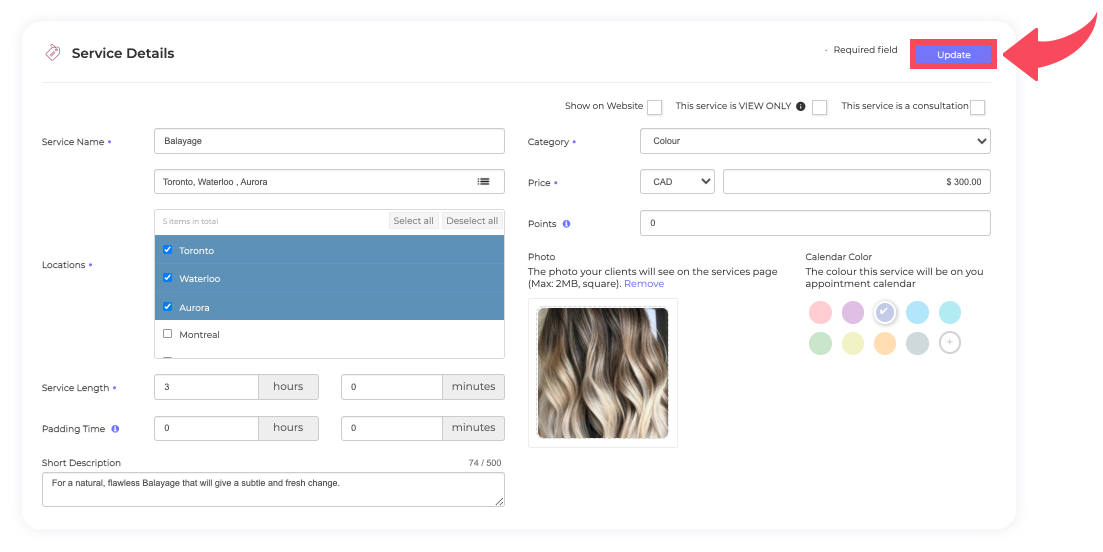Enable Show on Website checkbox
This screenshot has width=1103, height=552.
click(654, 107)
